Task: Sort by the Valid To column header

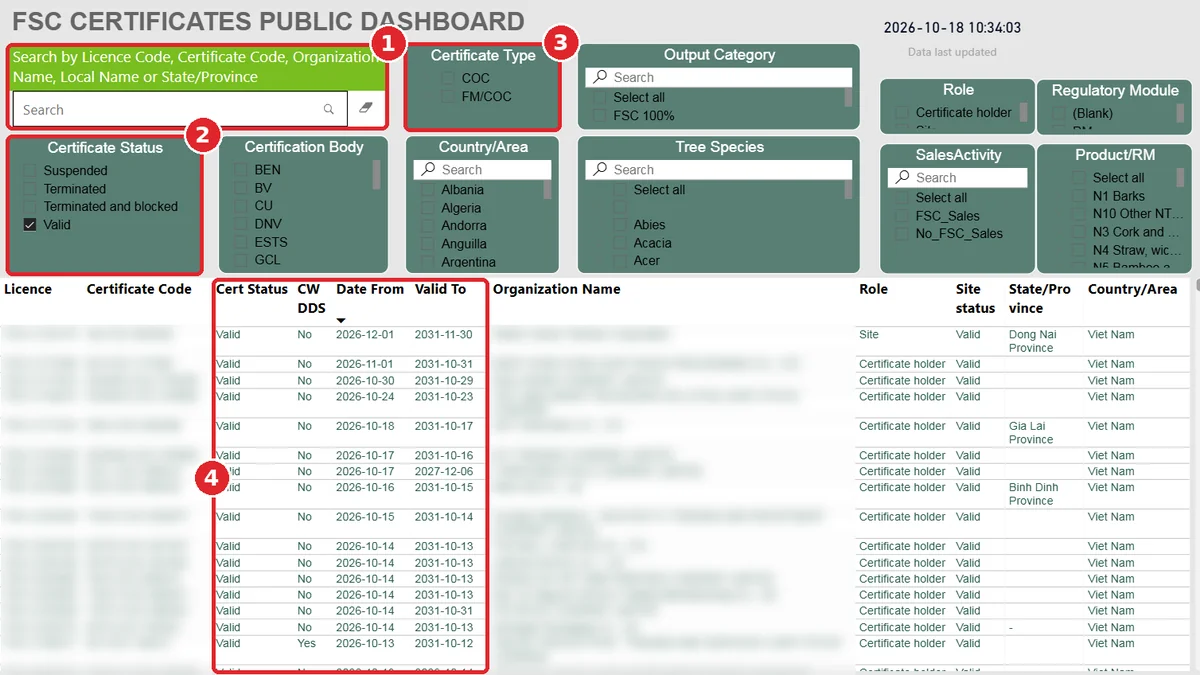Action: (x=441, y=289)
